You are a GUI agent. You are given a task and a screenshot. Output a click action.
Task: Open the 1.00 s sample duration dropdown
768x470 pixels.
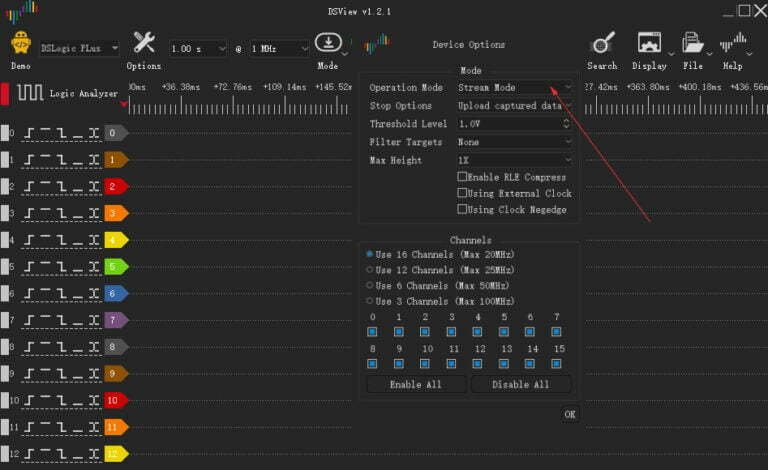(198, 48)
